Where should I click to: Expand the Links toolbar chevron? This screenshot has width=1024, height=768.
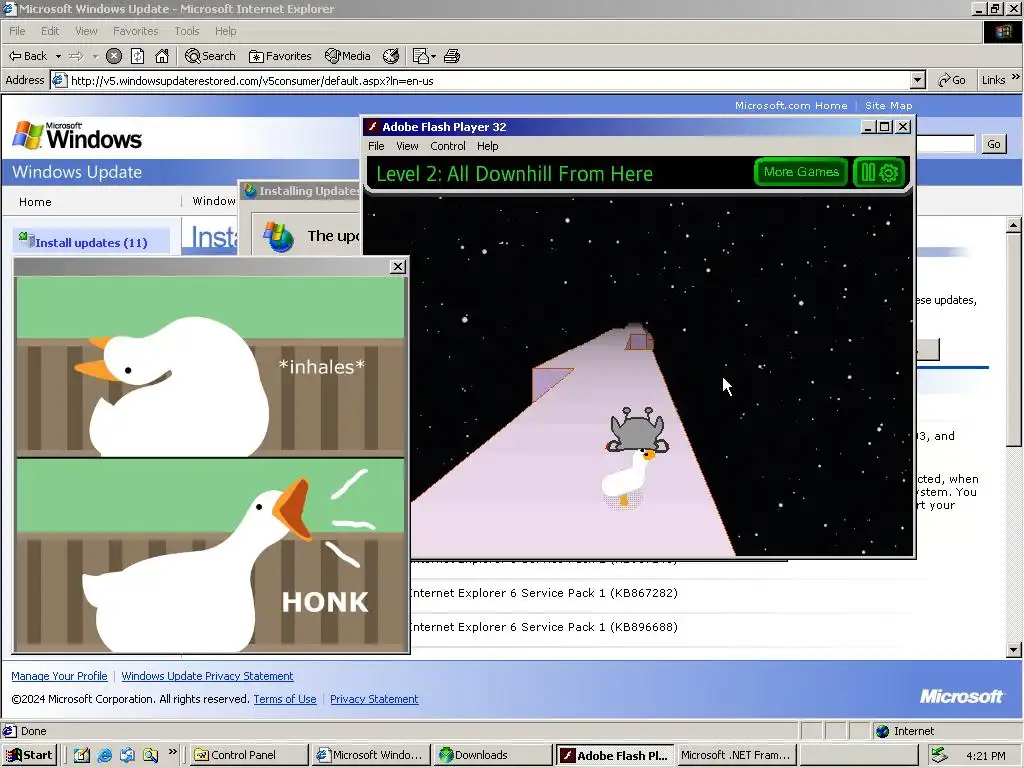pos(1016,78)
